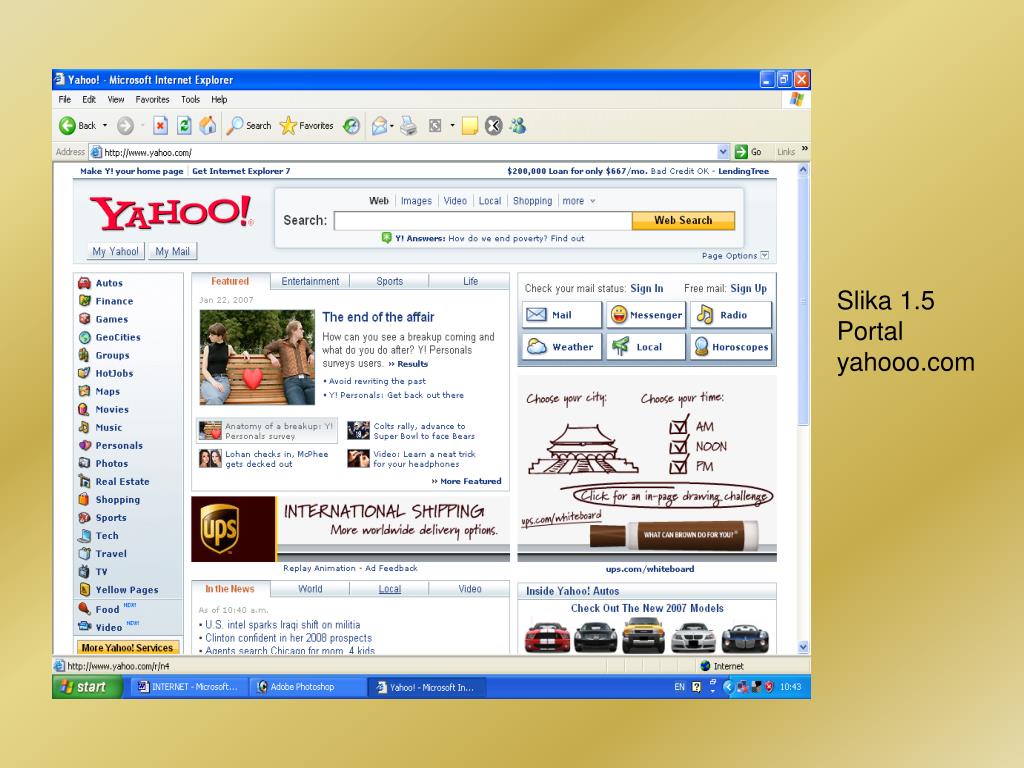The width and height of the screenshot is (1024, 768).
Task: Click the Mail button with envelope
Action: (562, 315)
